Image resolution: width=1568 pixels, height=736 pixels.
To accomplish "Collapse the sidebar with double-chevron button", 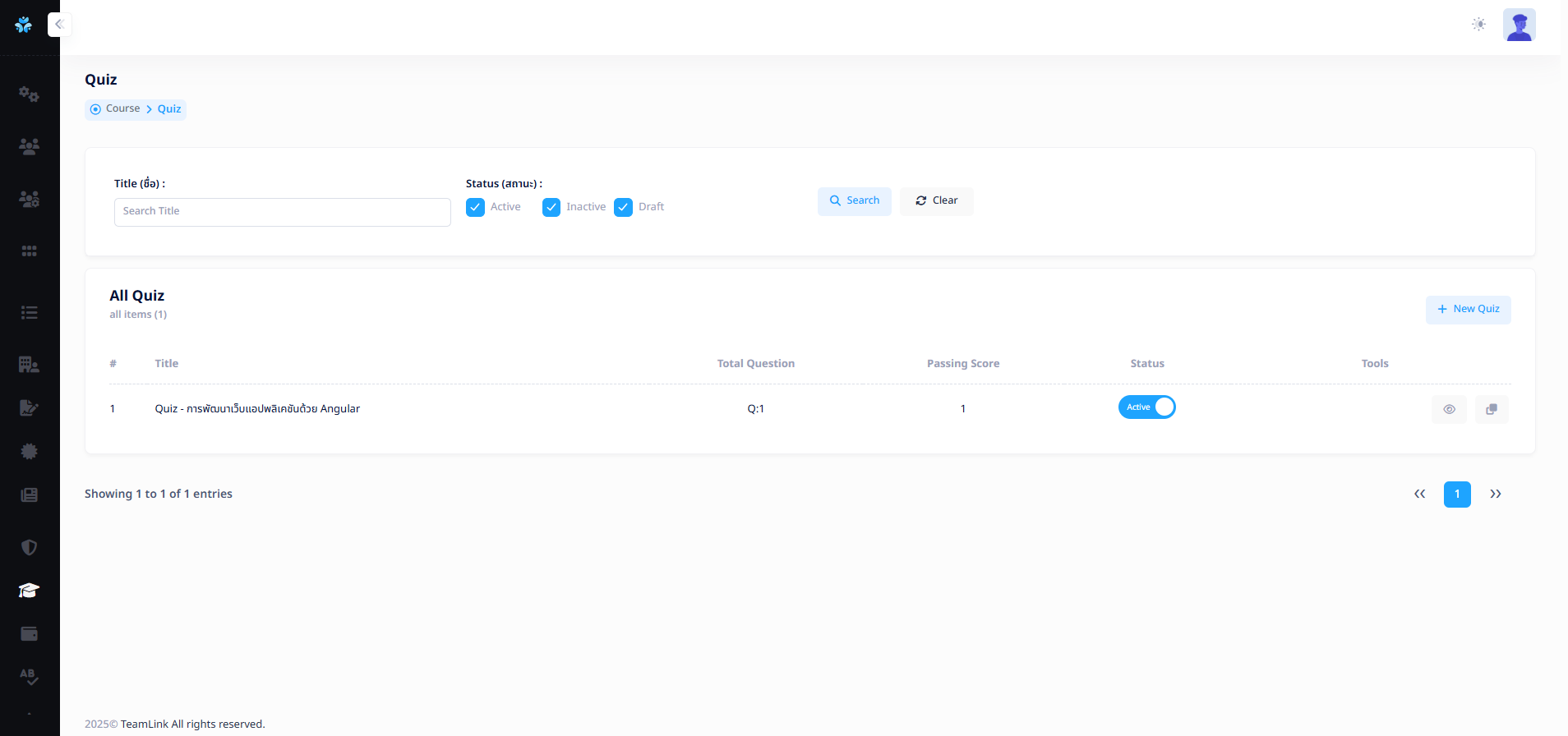I will pyautogui.click(x=59, y=25).
